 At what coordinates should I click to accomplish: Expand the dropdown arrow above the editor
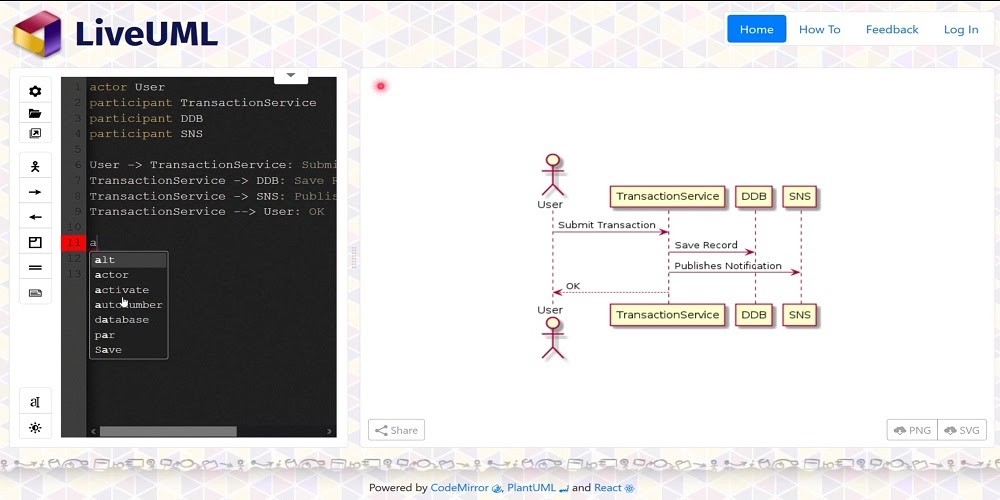pos(291,75)
